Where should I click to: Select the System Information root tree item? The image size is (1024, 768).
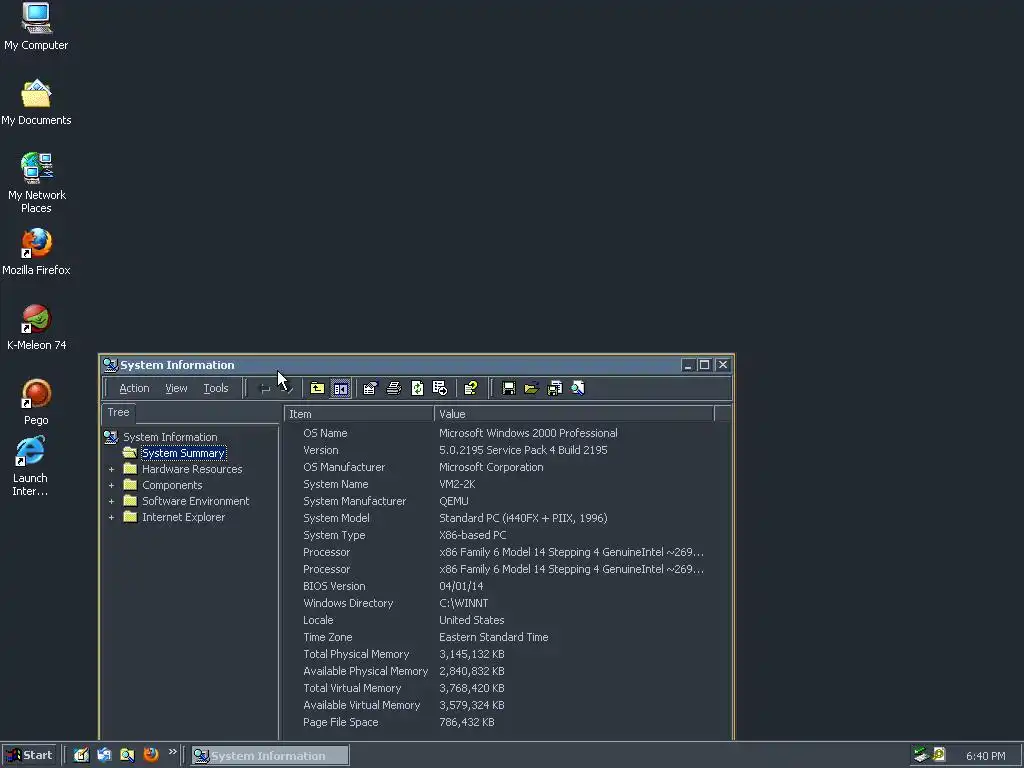170,438
